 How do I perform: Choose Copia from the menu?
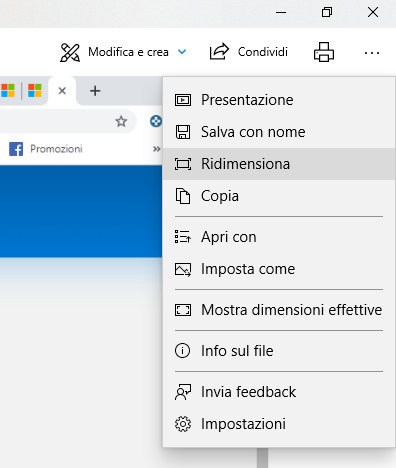click(279, 196)
